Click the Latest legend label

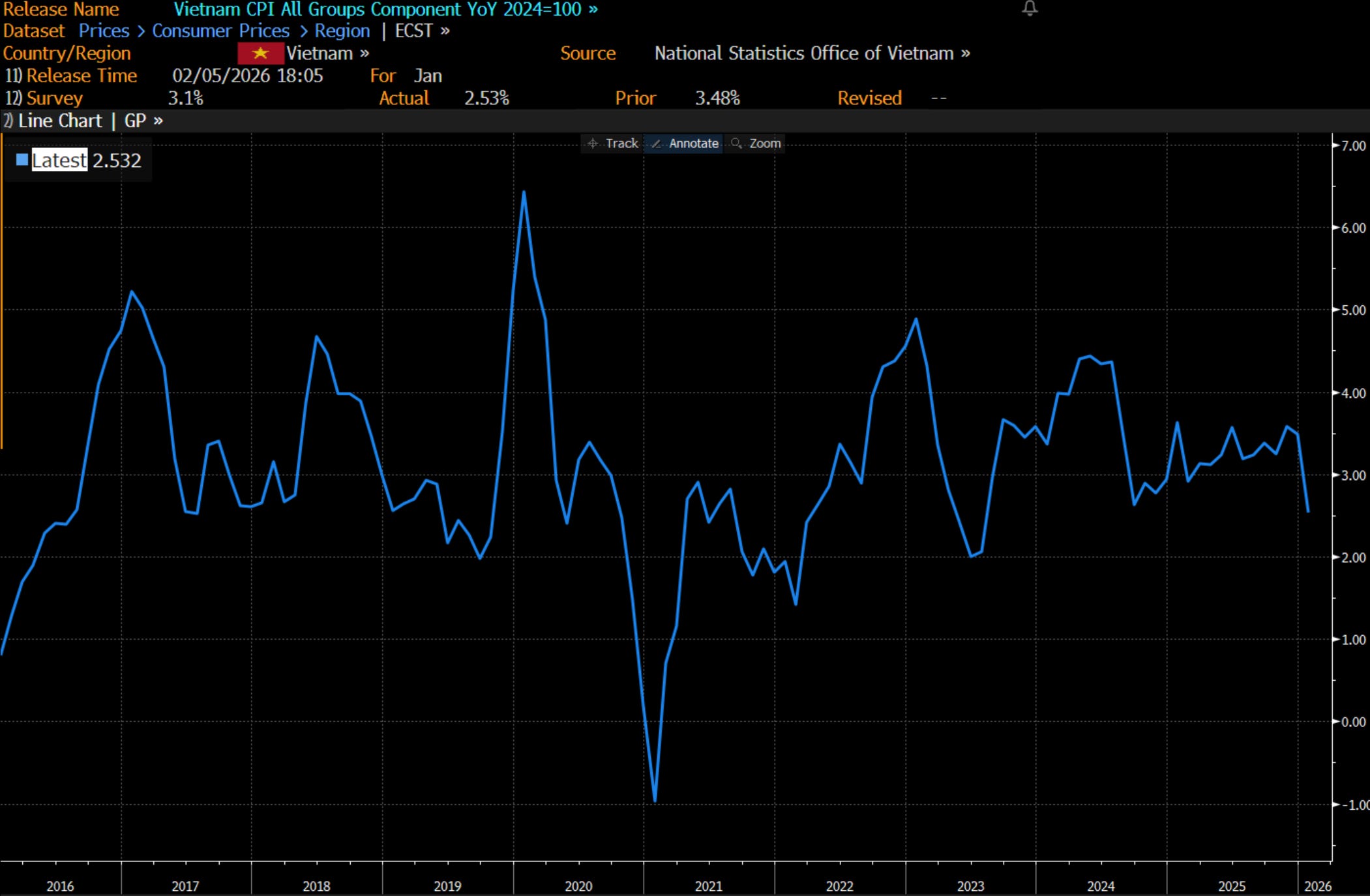coord(59,160)
